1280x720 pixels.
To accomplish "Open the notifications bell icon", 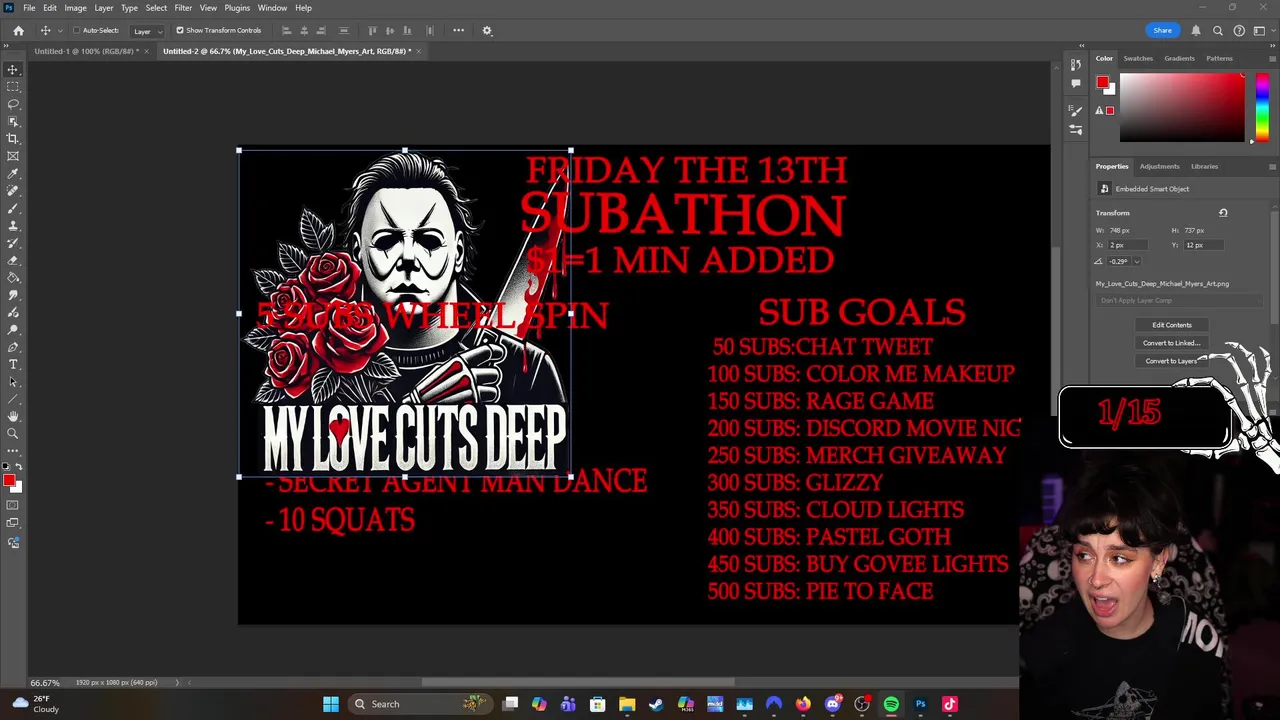I will coord(1196,30).
